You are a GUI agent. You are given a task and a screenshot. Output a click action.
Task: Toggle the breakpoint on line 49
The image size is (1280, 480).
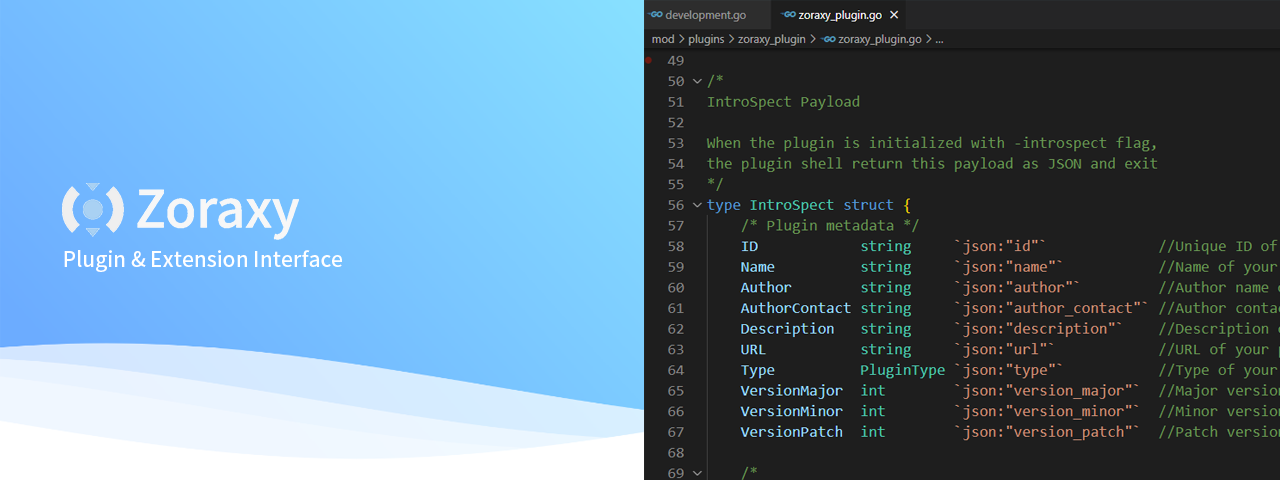650,60
